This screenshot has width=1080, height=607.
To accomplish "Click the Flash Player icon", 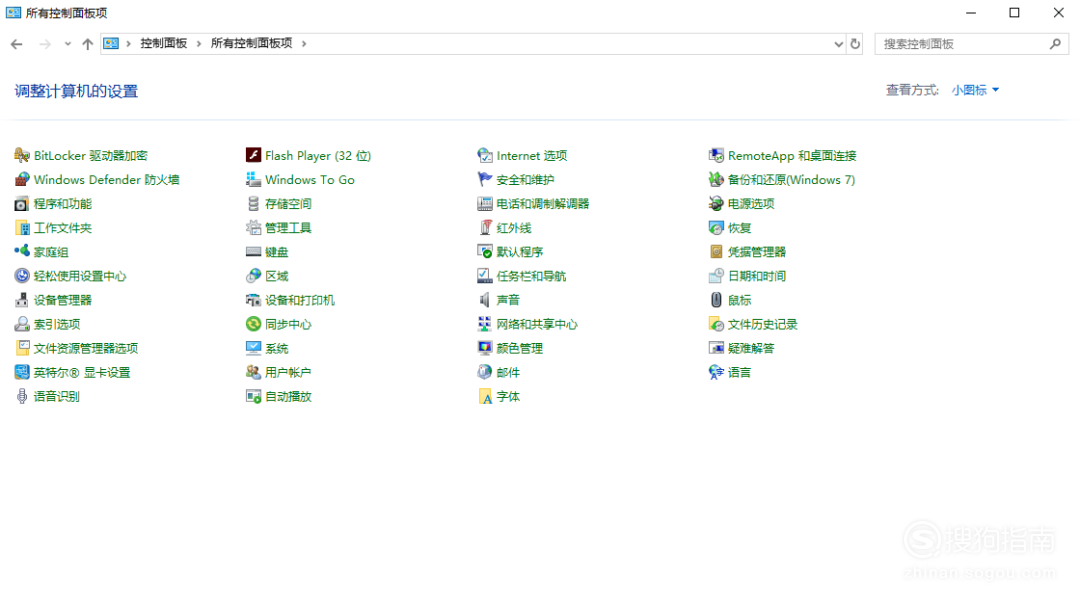I will coord(253,156).
